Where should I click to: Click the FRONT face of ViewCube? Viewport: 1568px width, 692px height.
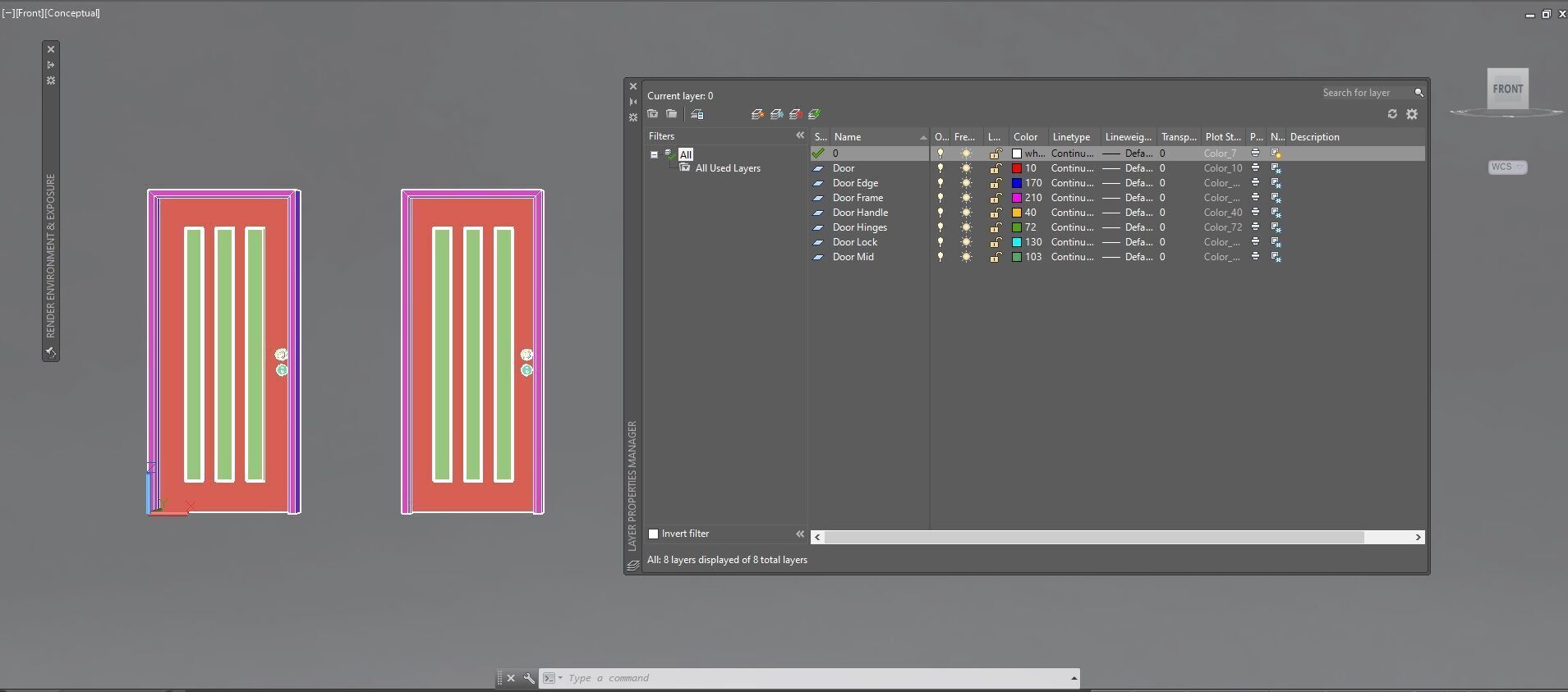pyautogui.click(x=1507, y=89)
